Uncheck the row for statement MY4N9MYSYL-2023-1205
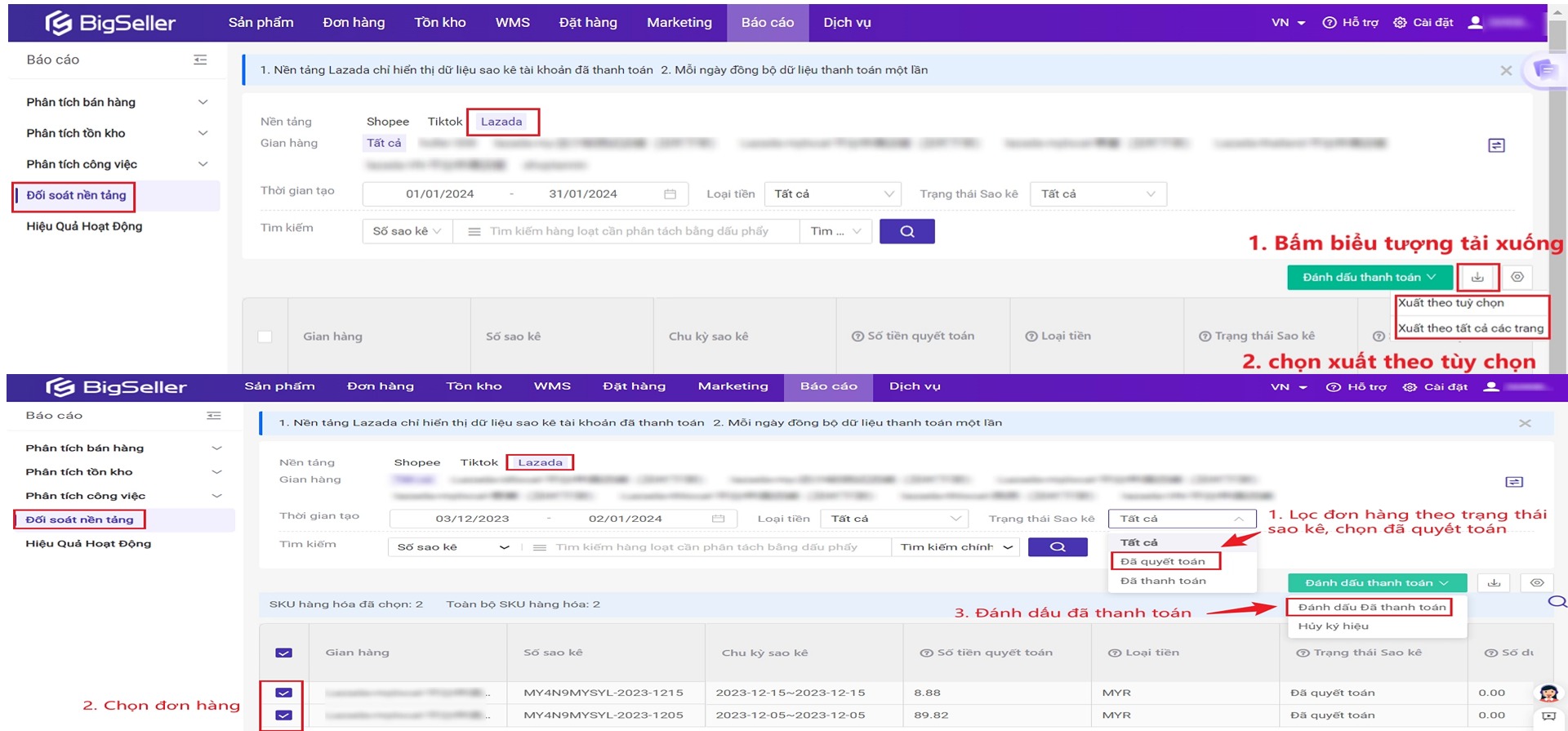This screenshot has width=1568, height=731. (283, 715)
